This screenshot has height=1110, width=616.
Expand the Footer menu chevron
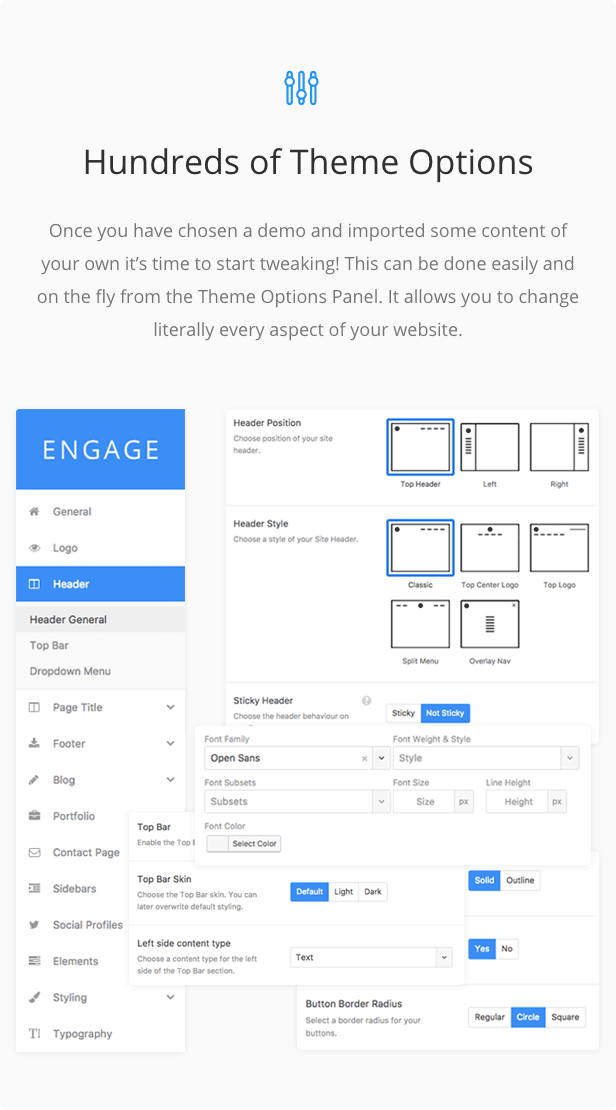tap(171, 743)
